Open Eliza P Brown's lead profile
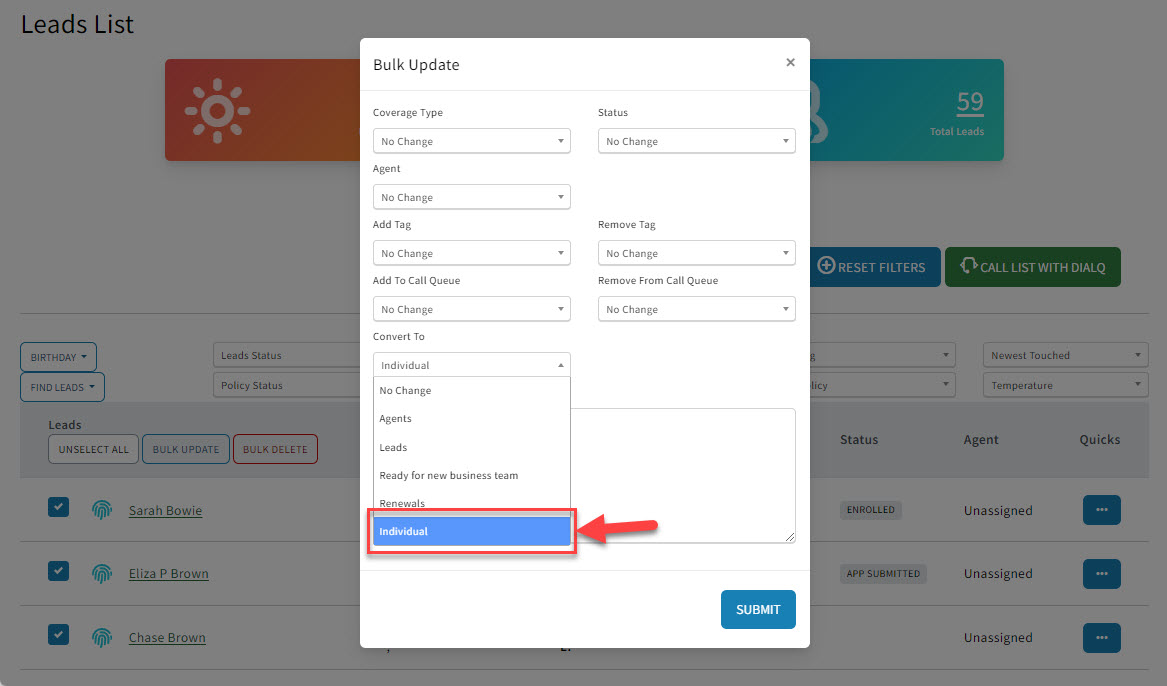 click(x=169, y=574)
